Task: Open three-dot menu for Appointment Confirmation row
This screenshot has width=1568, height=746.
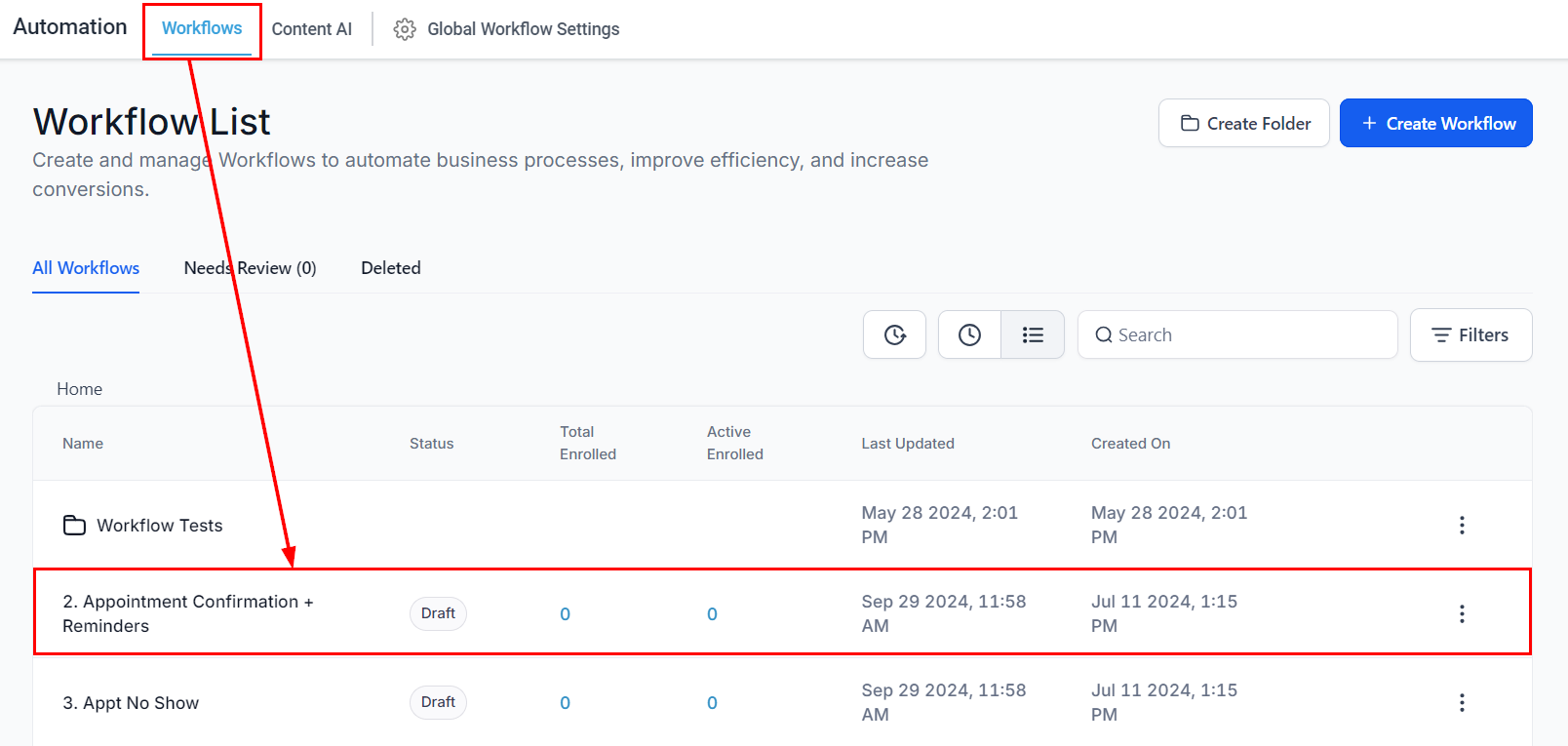Action: 1461,613
